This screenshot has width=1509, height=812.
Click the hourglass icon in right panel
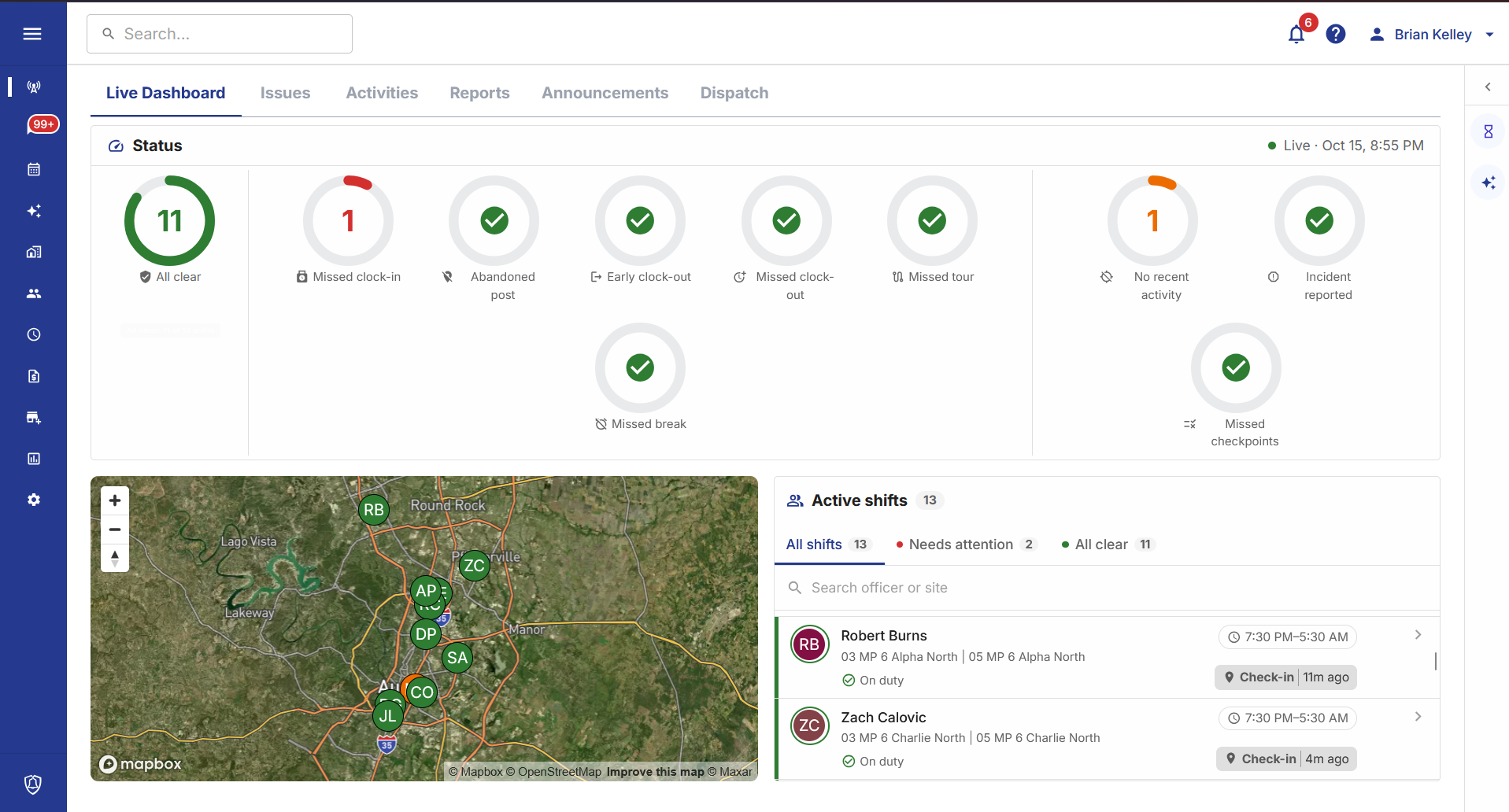[1489, 131]
